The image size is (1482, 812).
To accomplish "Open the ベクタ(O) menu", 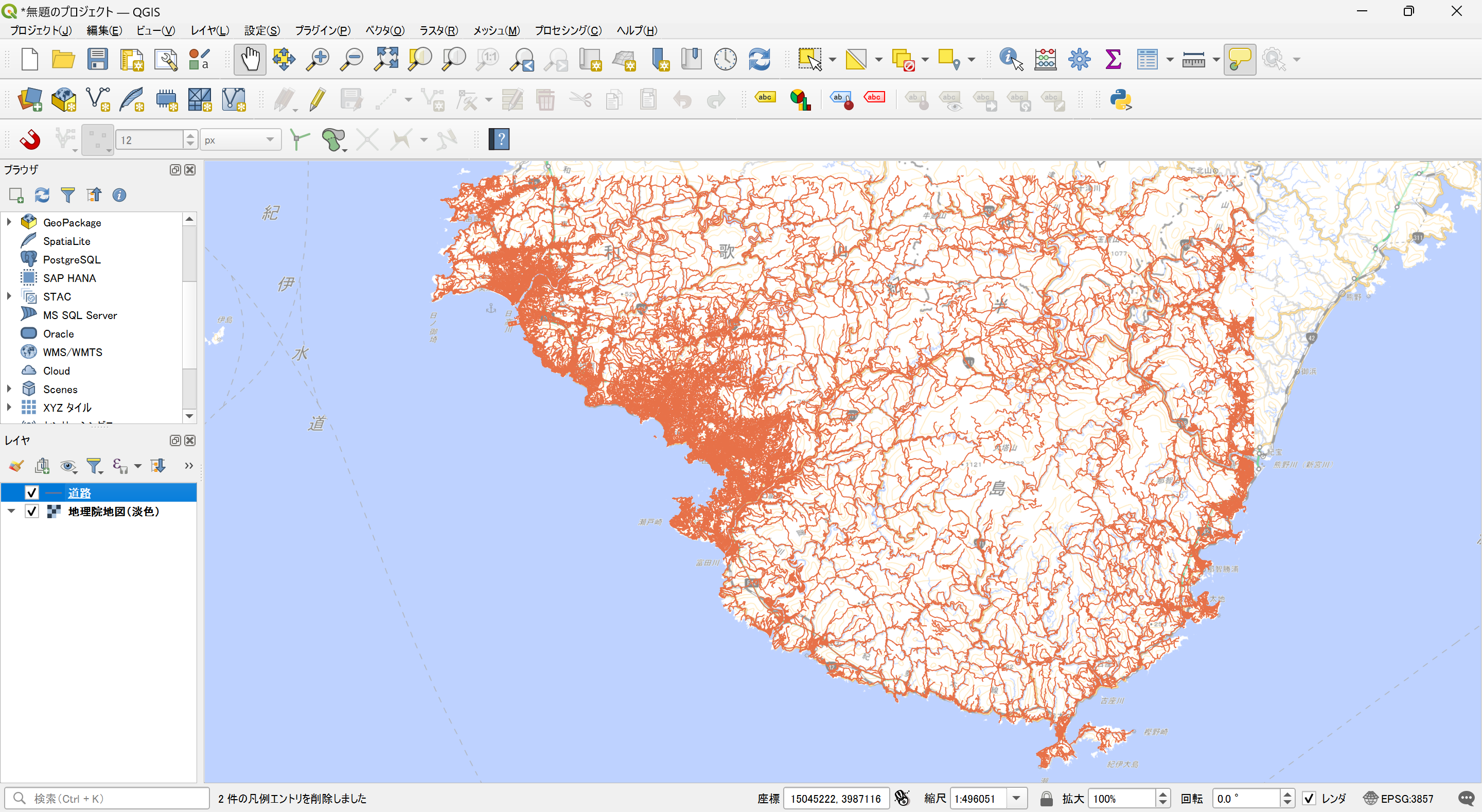I will [384, 30].
